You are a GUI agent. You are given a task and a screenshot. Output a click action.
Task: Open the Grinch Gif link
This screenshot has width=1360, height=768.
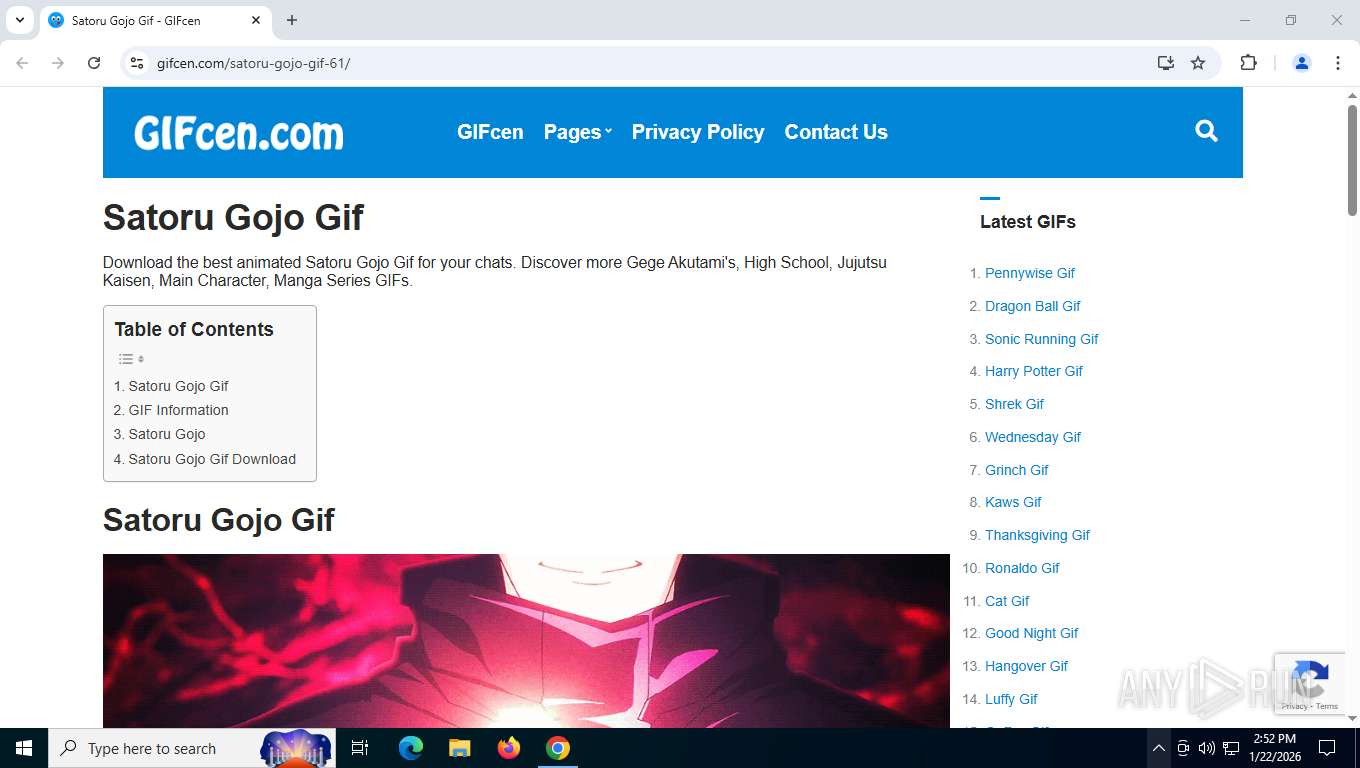(1017, 470)
